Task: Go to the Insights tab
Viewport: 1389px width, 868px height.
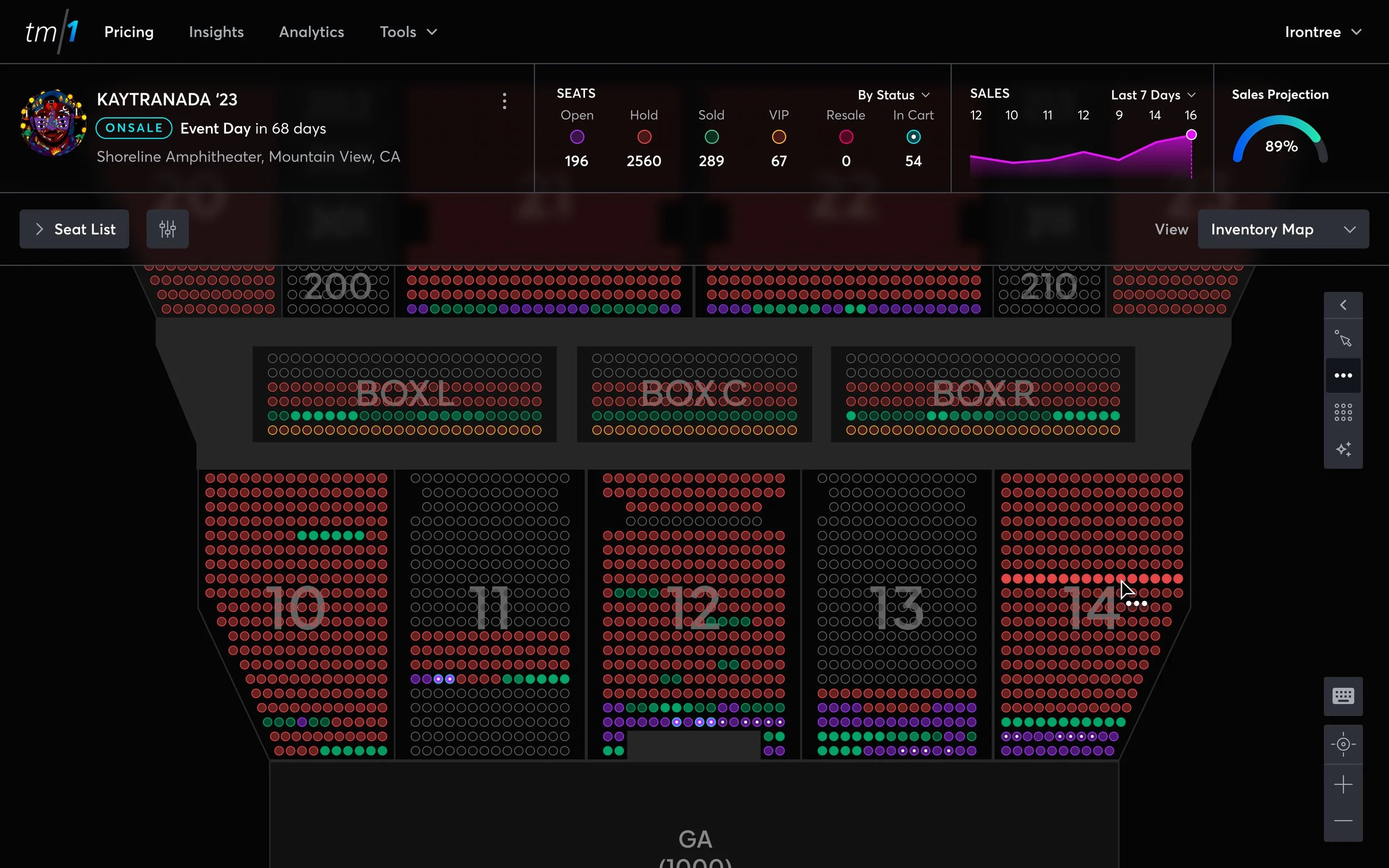Action: pyautogui.click(x=216, y=32)
